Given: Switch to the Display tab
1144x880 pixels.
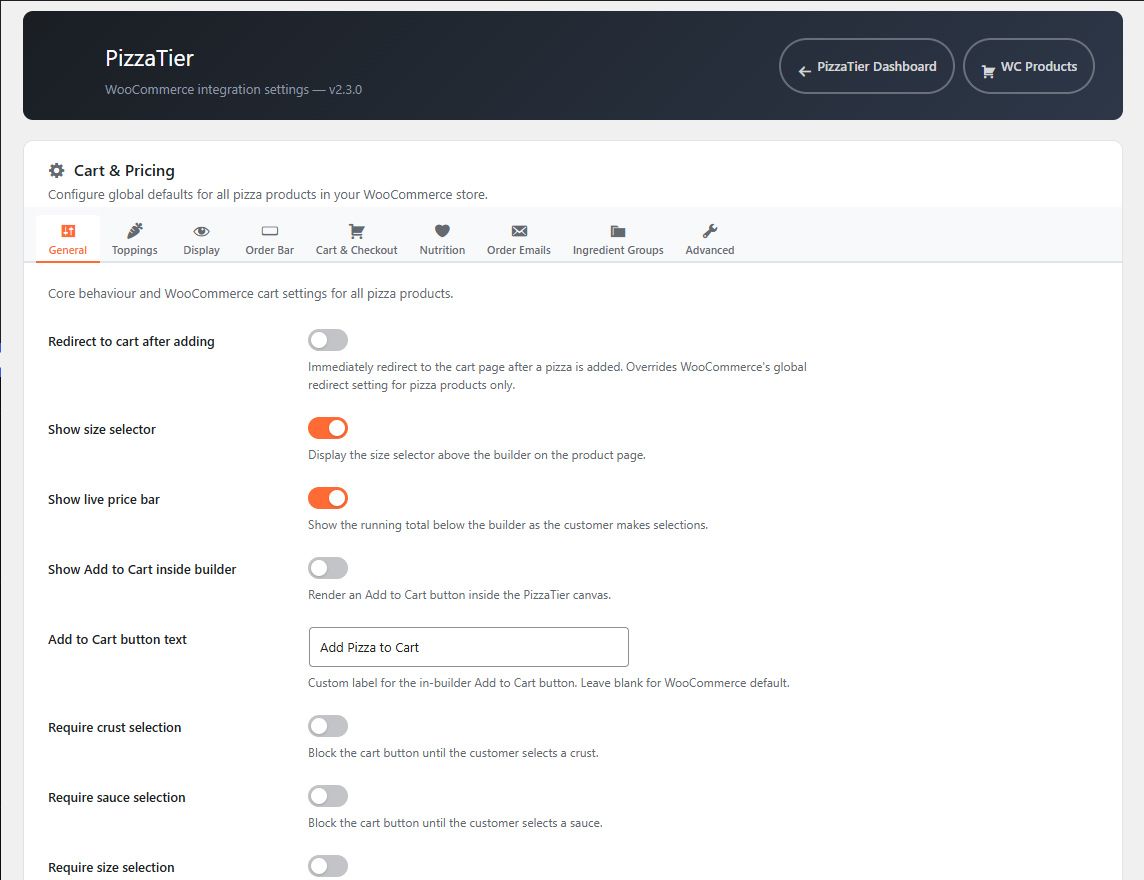Looking at the screenshot, I should [x=201, y=239].
